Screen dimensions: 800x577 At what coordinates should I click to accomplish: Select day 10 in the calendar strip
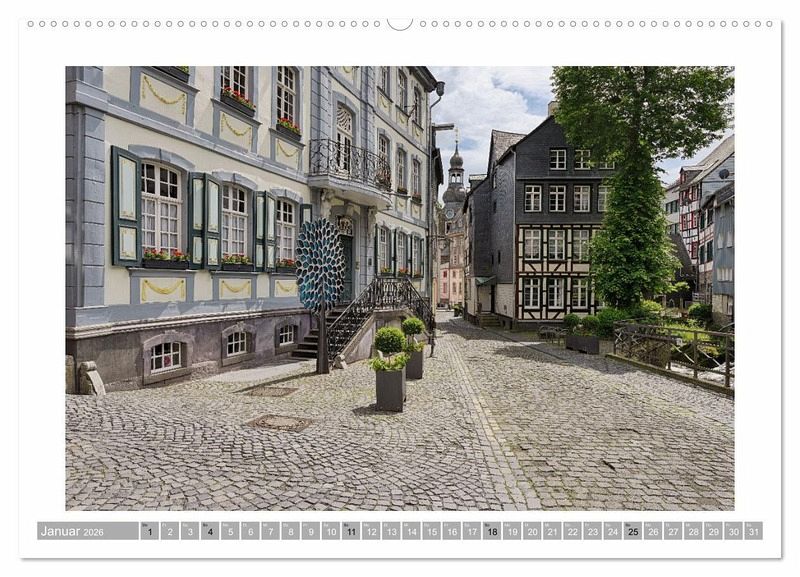[331, 531]
